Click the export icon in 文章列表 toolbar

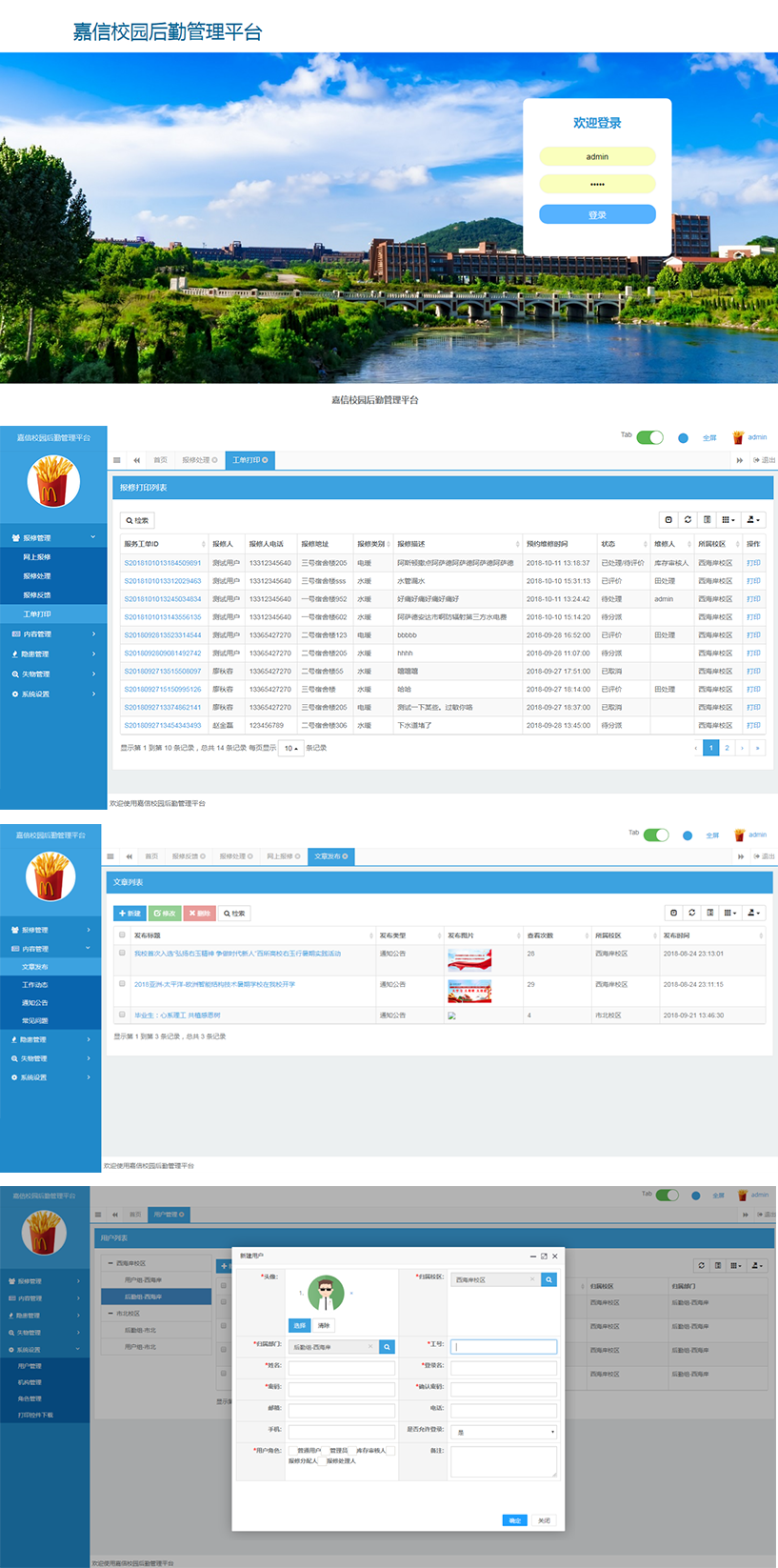[752, 913]
